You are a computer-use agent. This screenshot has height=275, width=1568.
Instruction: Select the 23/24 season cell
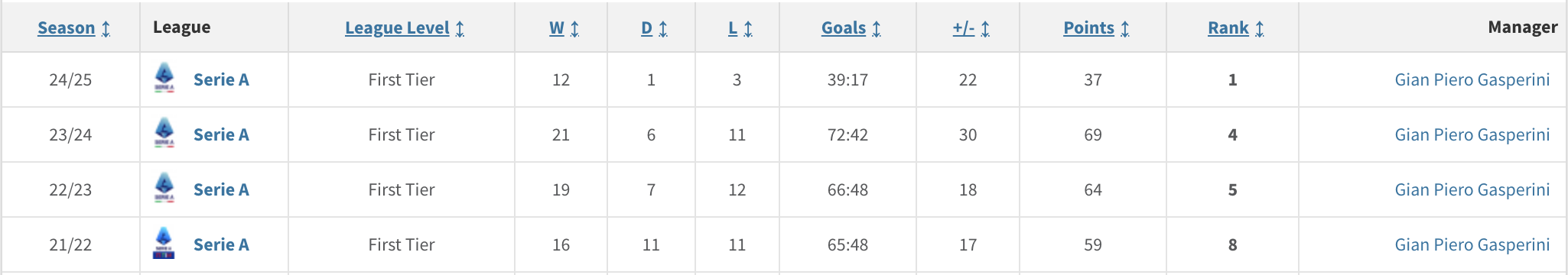[70, 134]
